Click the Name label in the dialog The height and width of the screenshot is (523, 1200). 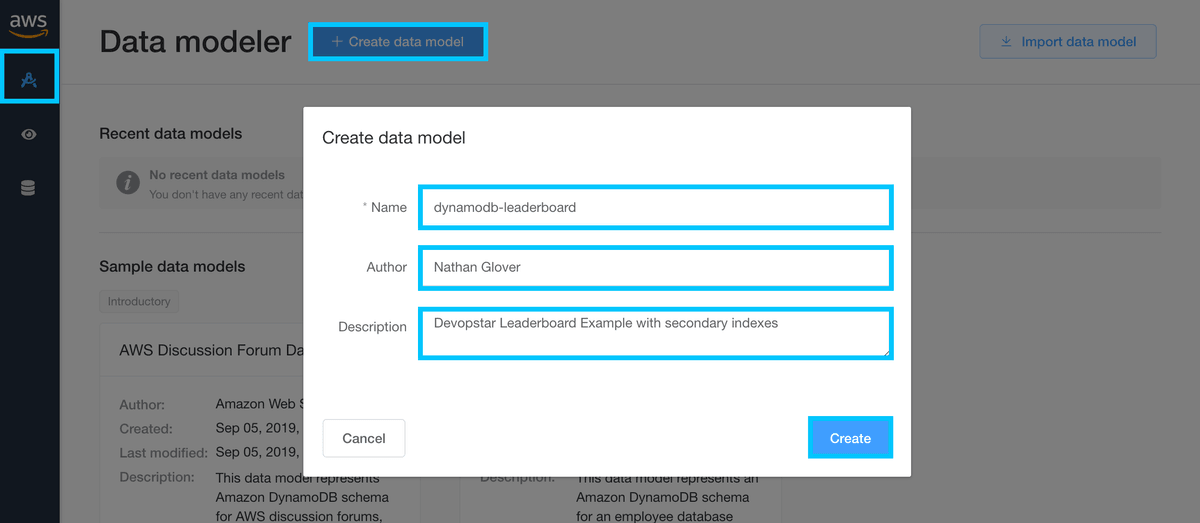coord(388,207)
